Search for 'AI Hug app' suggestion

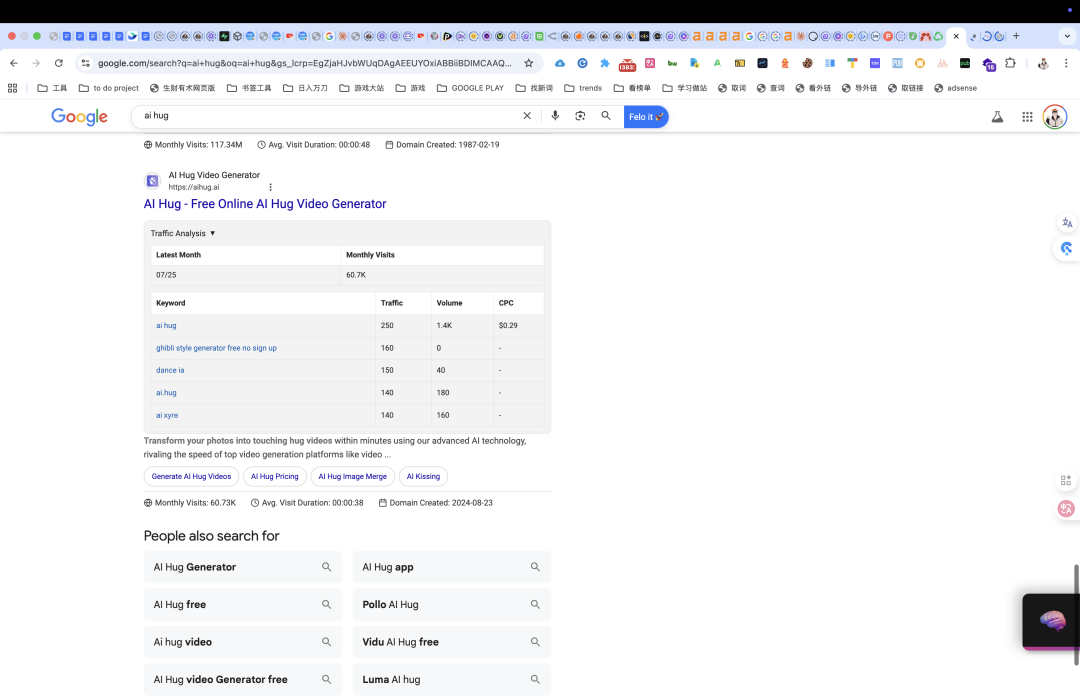click(452, 567)
